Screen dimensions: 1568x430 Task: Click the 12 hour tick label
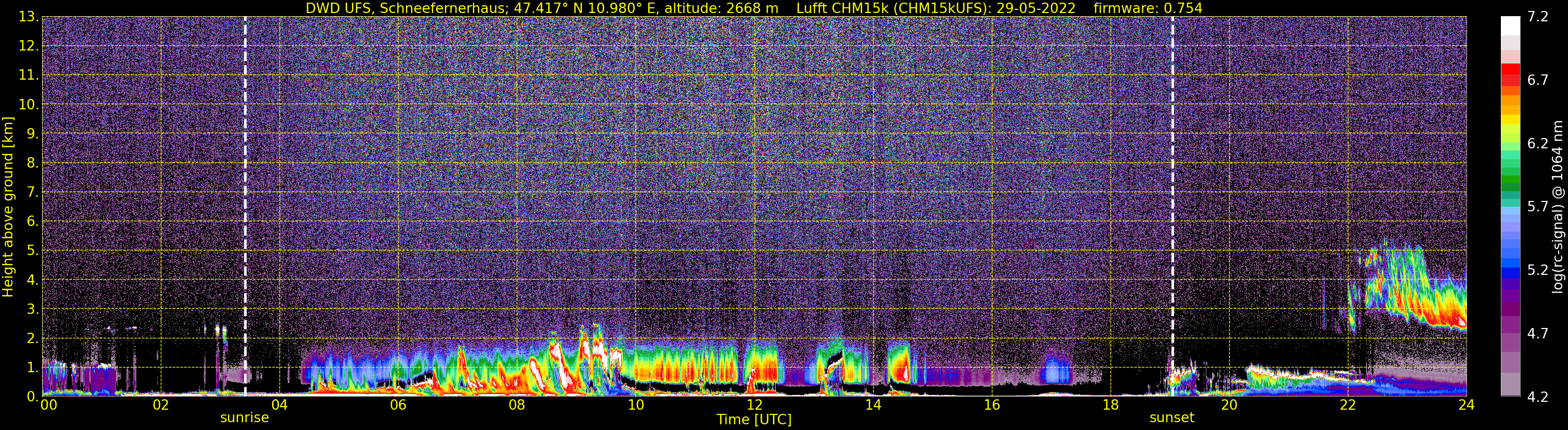point(754,405)
